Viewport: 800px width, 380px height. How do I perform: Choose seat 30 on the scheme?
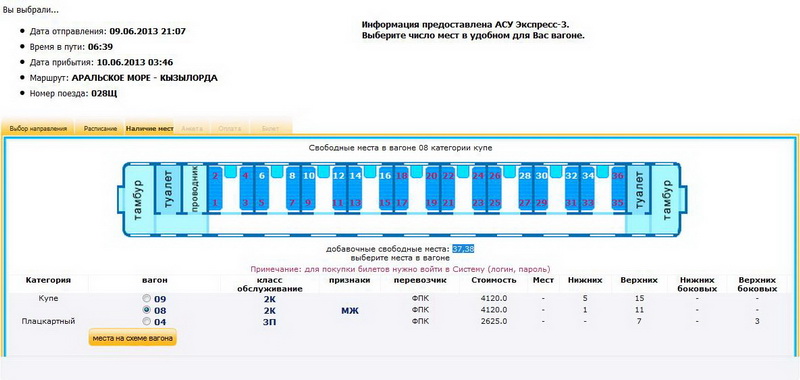tap(541, 176)
